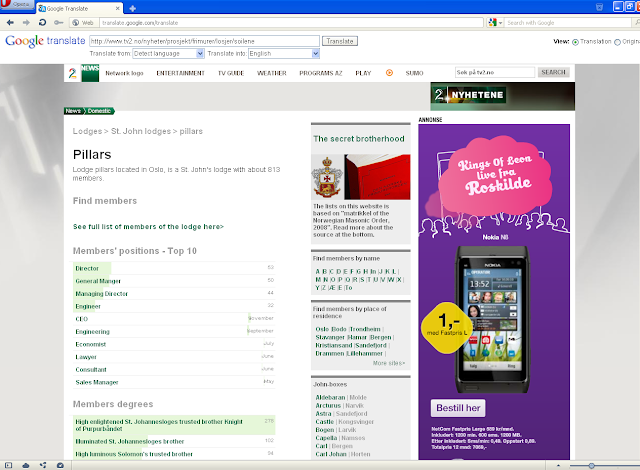Adjust the zoom slider in status bar
Image resolution: width=640 pixels, height=470 pixels.
[591, 466]
